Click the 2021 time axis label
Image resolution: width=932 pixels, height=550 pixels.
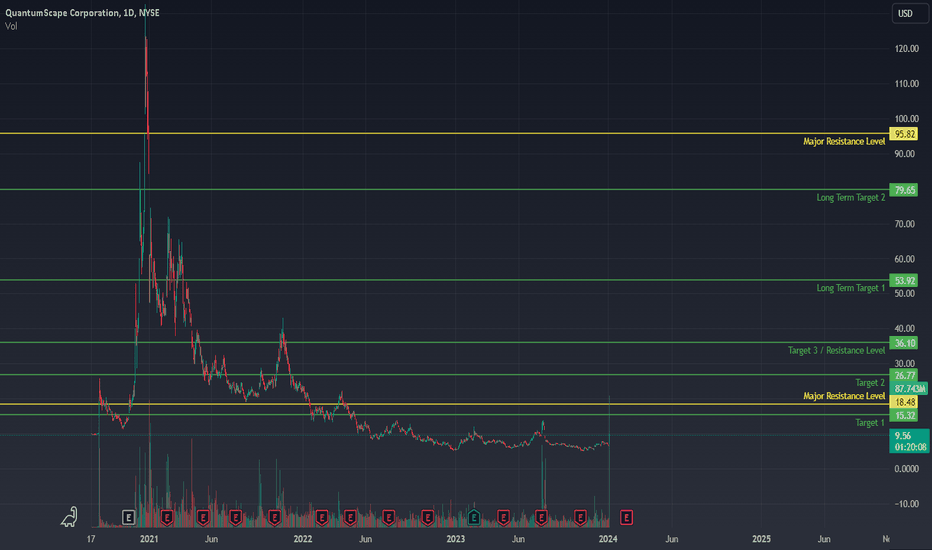pyautogui.click(x=149, y=539)
